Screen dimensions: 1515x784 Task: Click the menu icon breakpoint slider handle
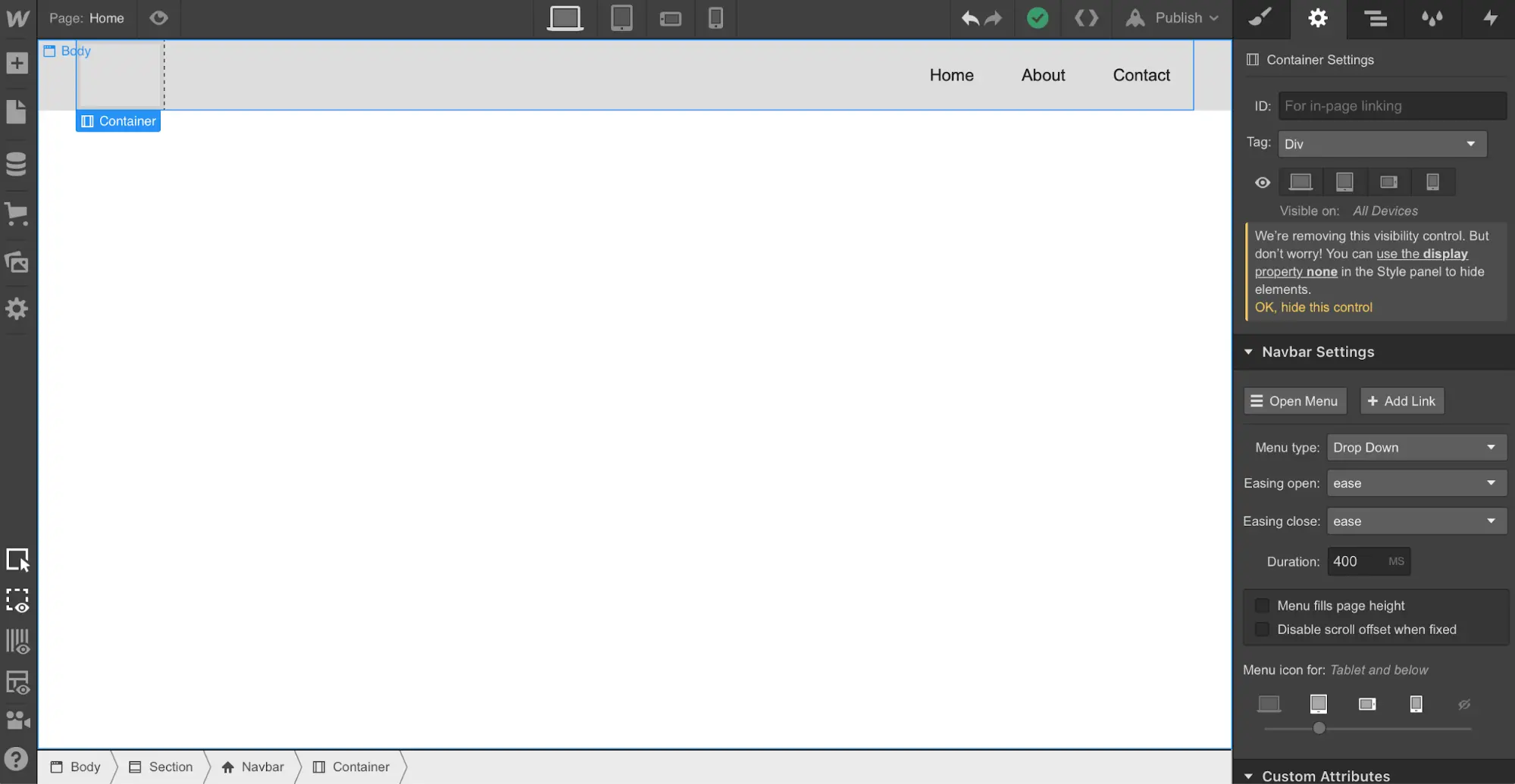click(1319, 728)
